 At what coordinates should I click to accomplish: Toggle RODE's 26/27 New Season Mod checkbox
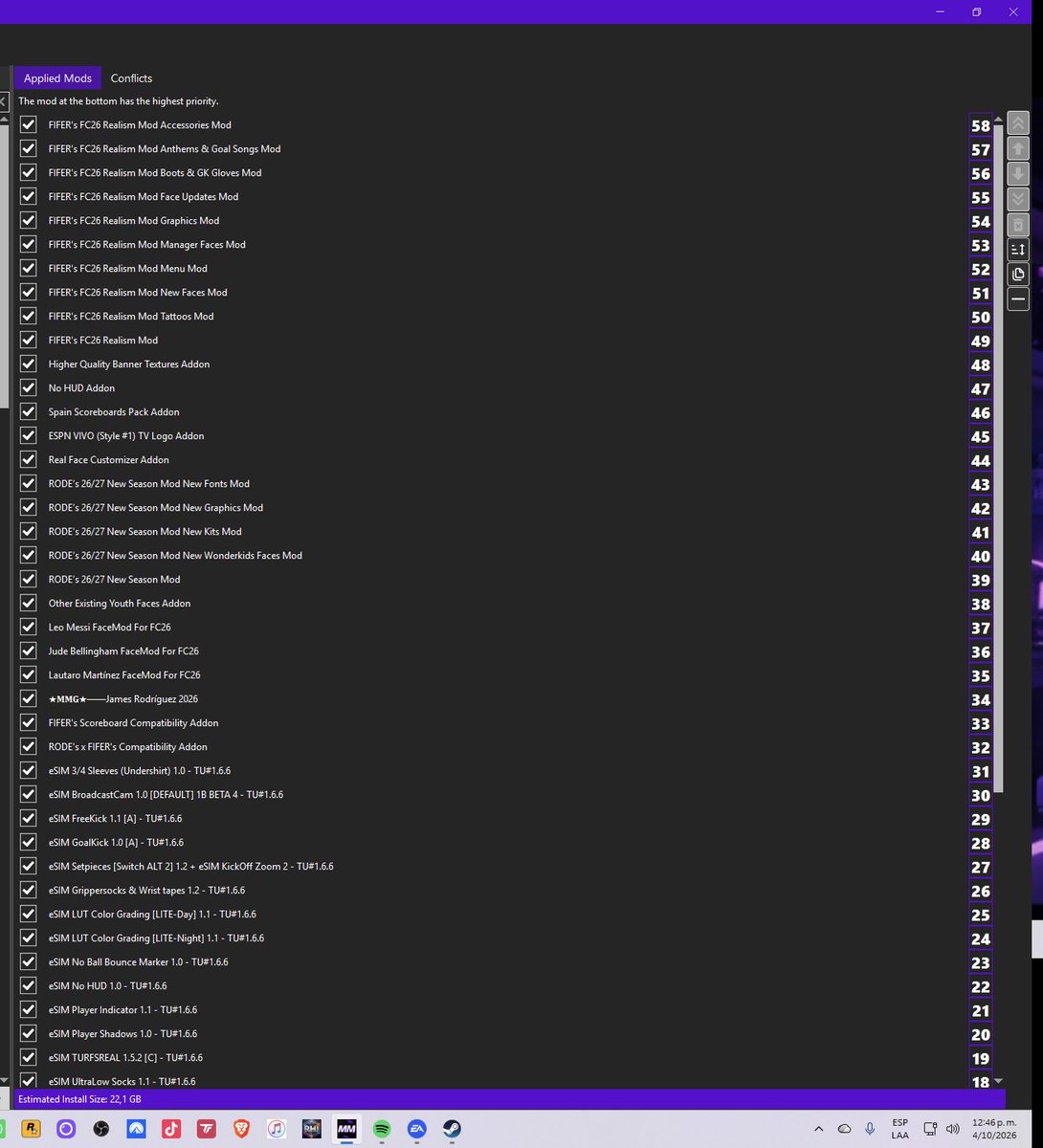28,579
